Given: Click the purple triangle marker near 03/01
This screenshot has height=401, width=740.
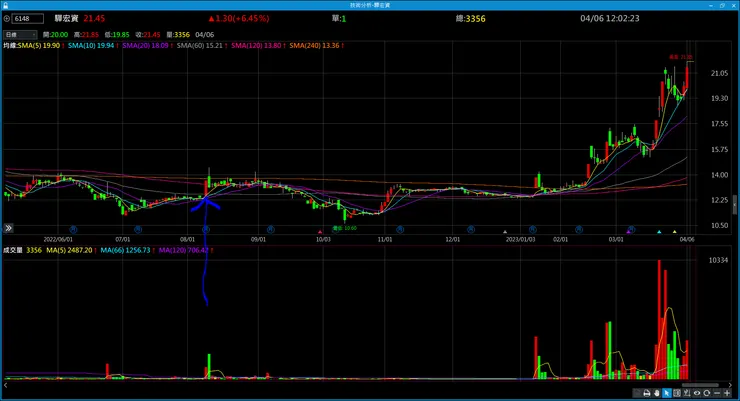Looking at the screenshot, I should (x=629, y=232).
